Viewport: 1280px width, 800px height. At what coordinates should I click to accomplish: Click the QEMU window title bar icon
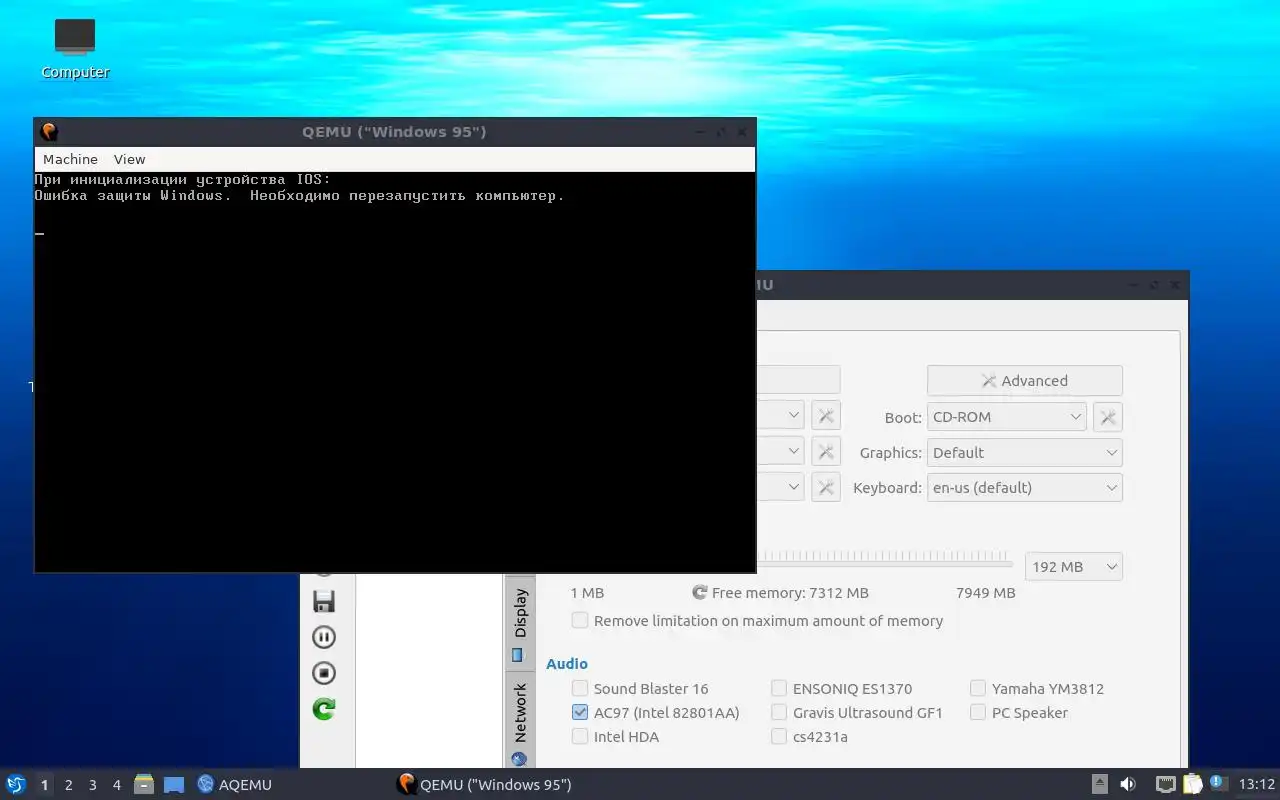(x=48, y=132)
